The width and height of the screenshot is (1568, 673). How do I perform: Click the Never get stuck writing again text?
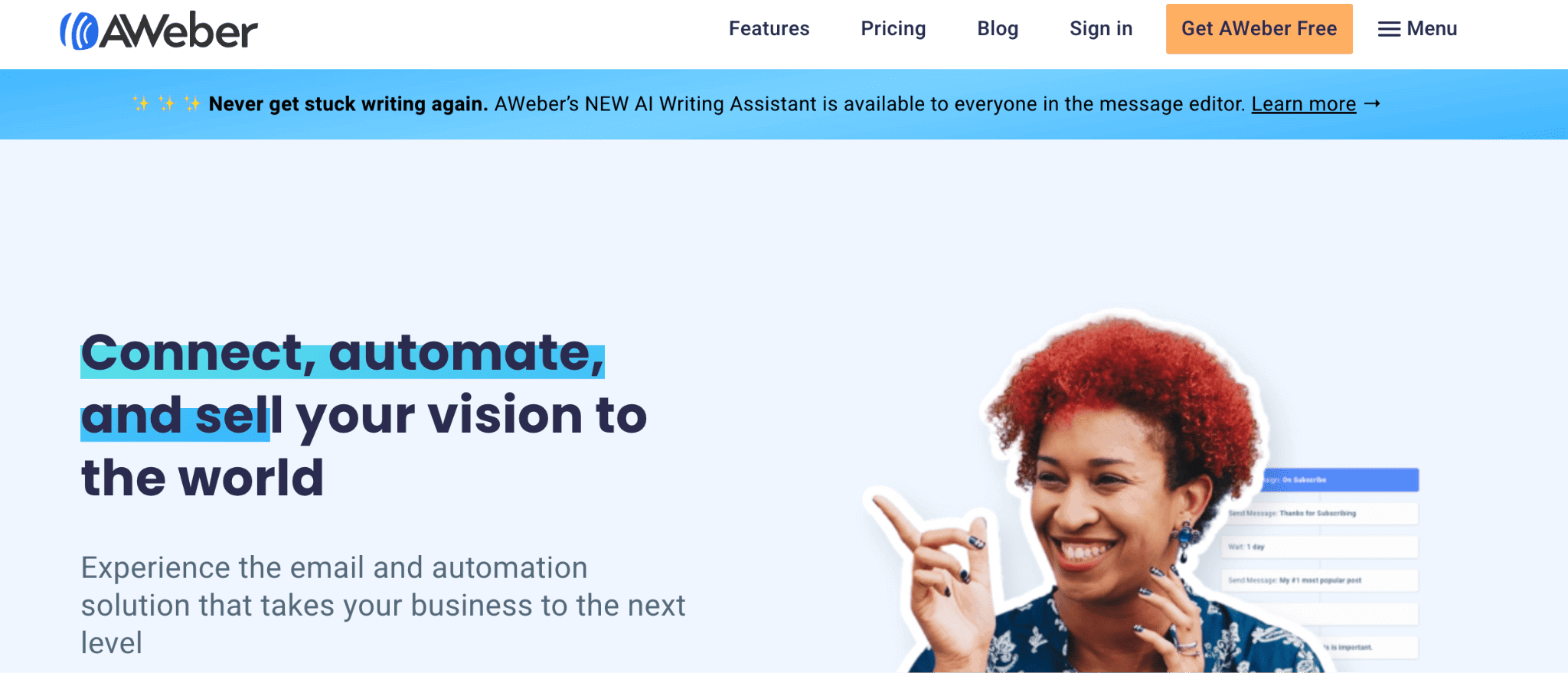click(348, 103)
